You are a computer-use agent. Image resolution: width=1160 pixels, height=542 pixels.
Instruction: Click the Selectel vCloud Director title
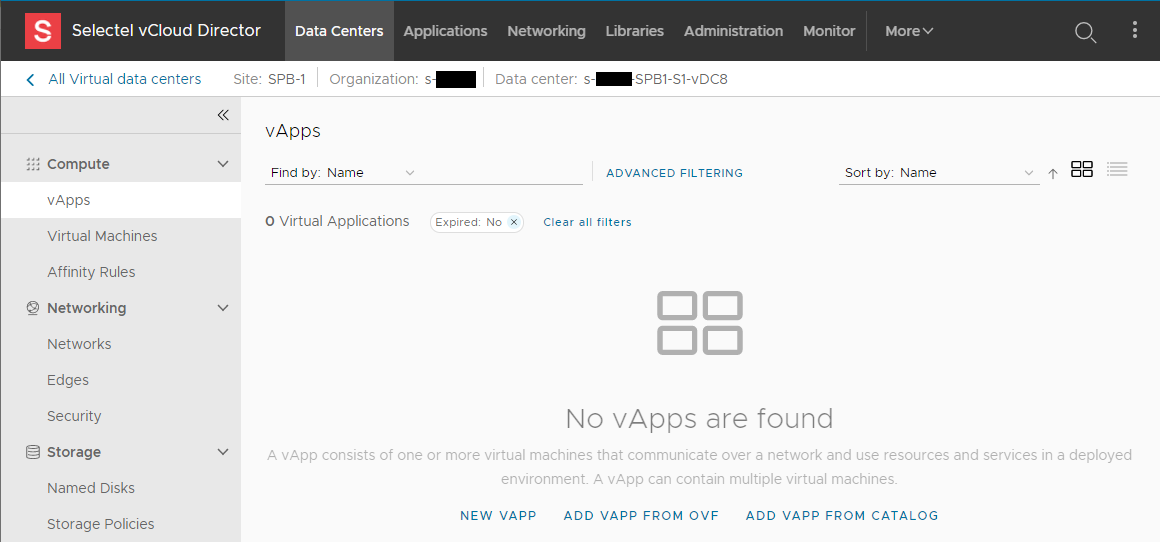(x=166, y=30)
